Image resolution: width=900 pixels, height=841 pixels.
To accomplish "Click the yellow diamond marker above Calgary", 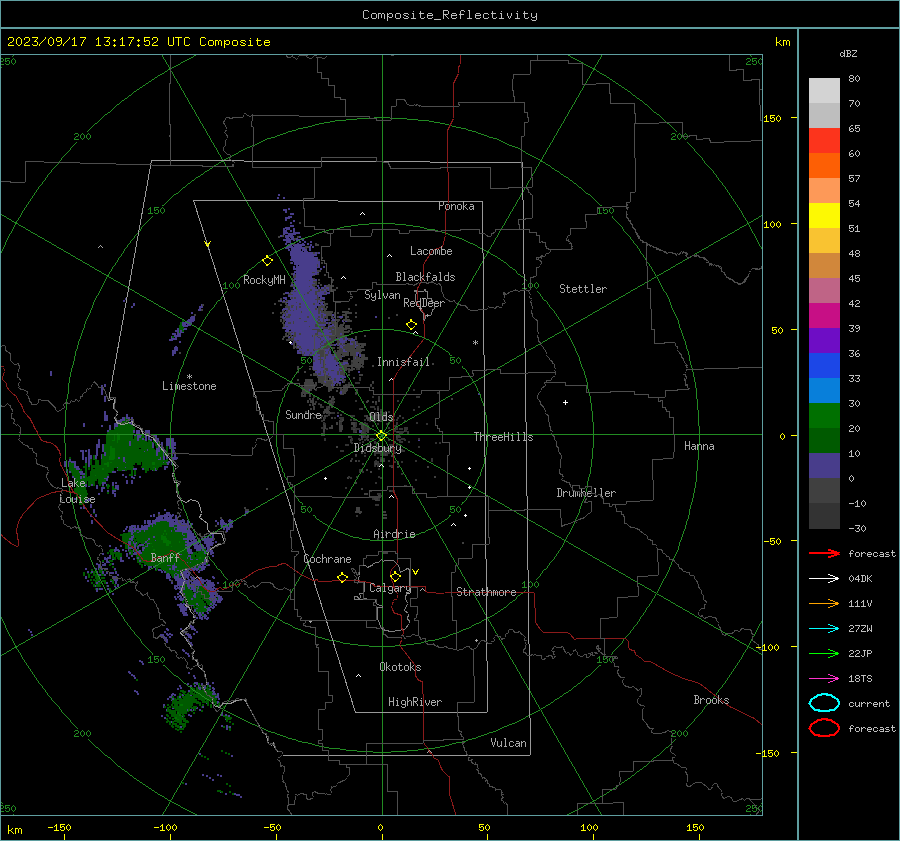I will [395, 576].
